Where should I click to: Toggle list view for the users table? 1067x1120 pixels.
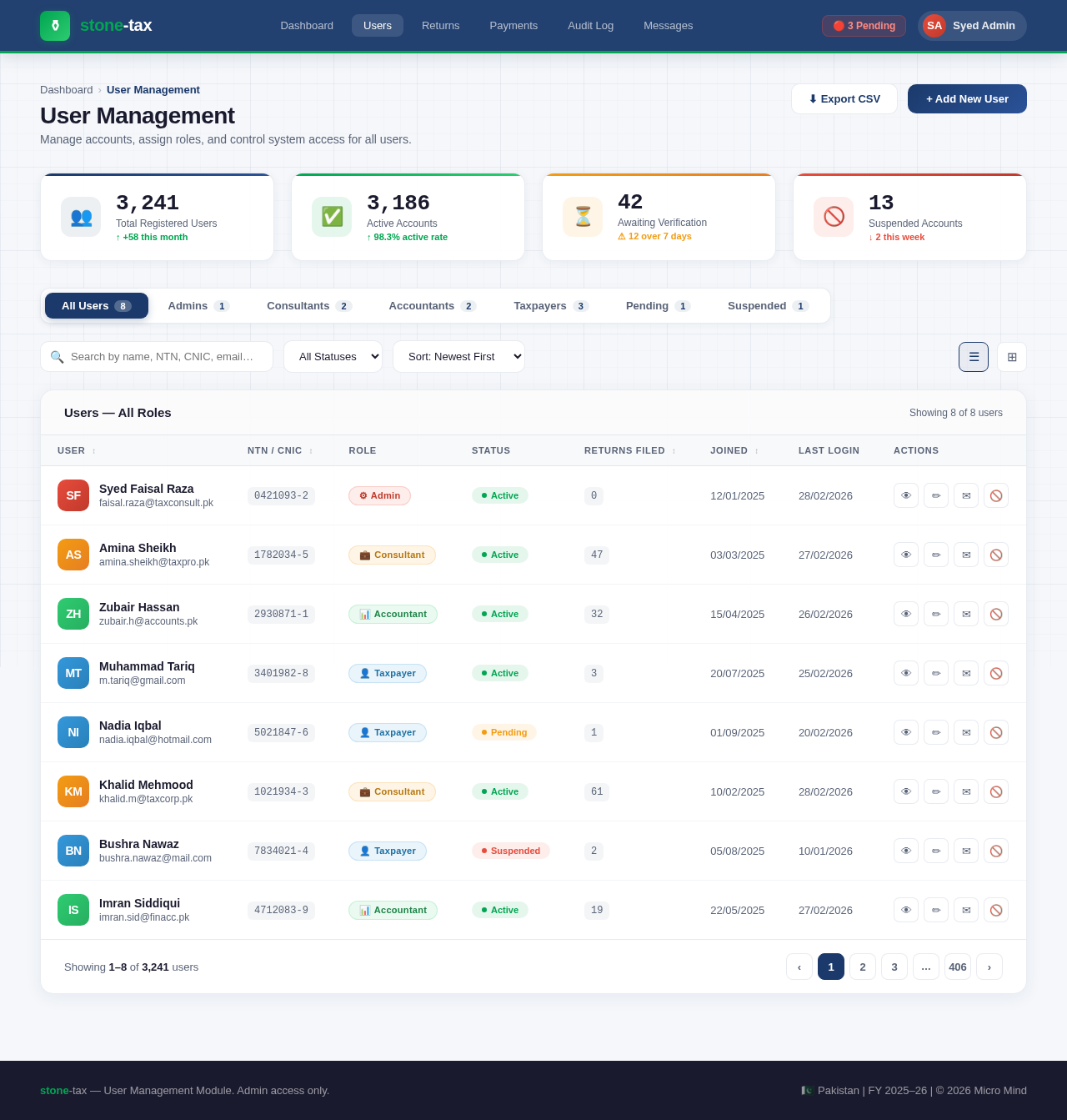(x=973, y=357)
